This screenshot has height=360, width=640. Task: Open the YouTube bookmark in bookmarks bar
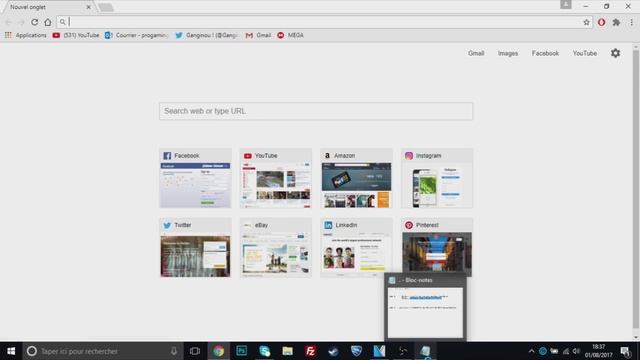tap(76, 36)
